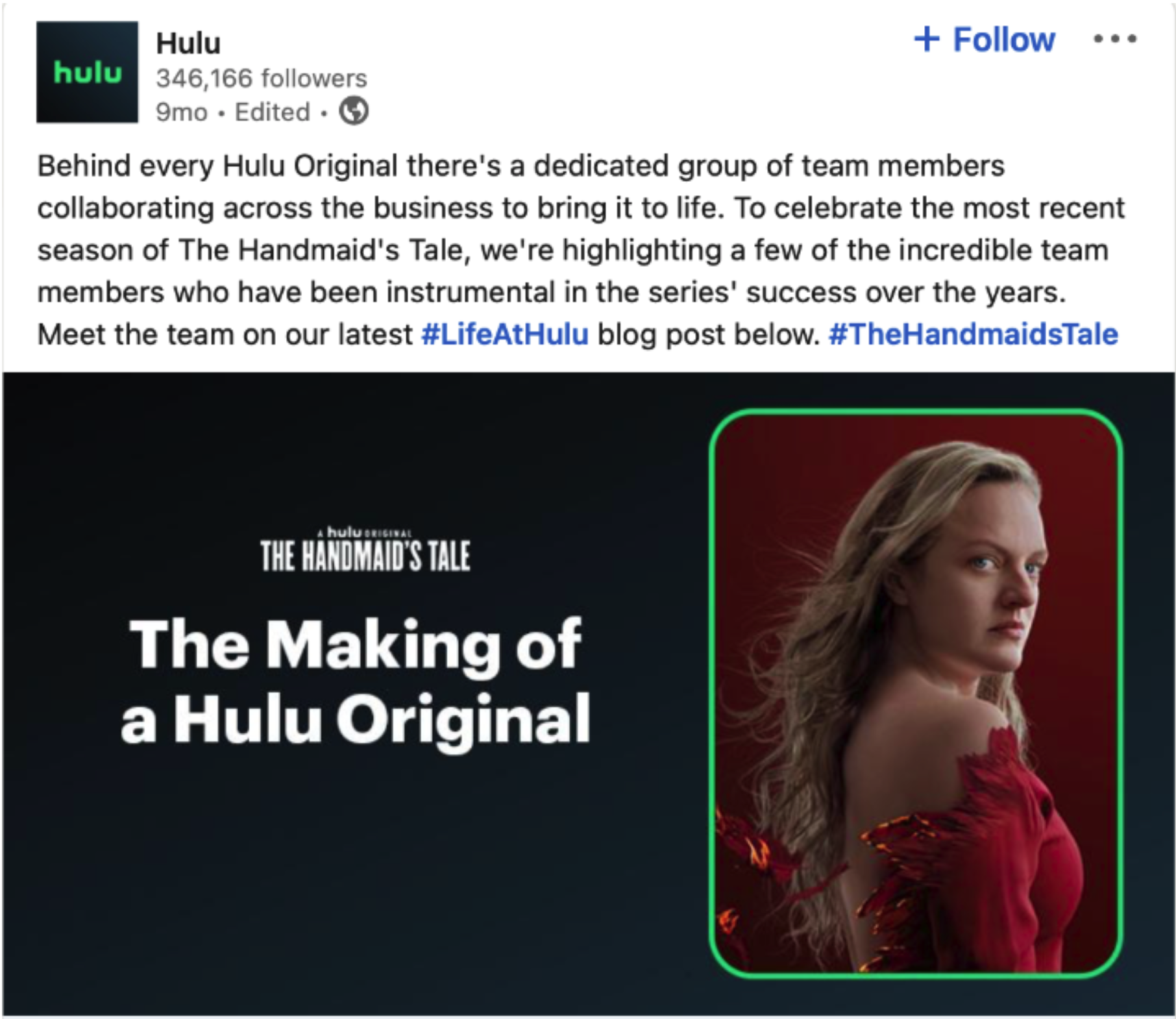Viewport: 1176px width, 1019px height.
Task: Follow the Hulu page
Action: coord(985,39)
